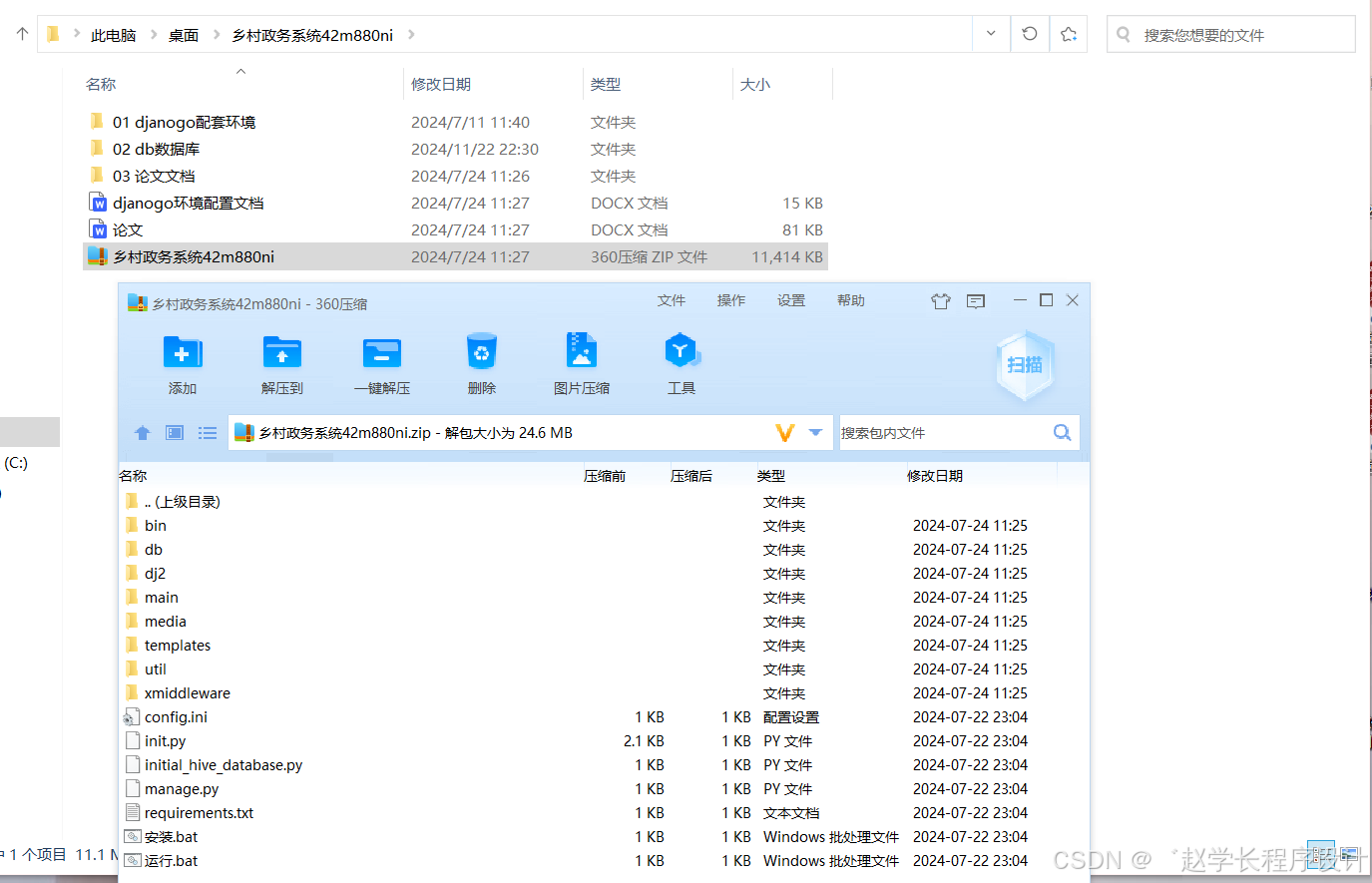Select the 01 djanogo配套环境 folder

click(184, 122)
